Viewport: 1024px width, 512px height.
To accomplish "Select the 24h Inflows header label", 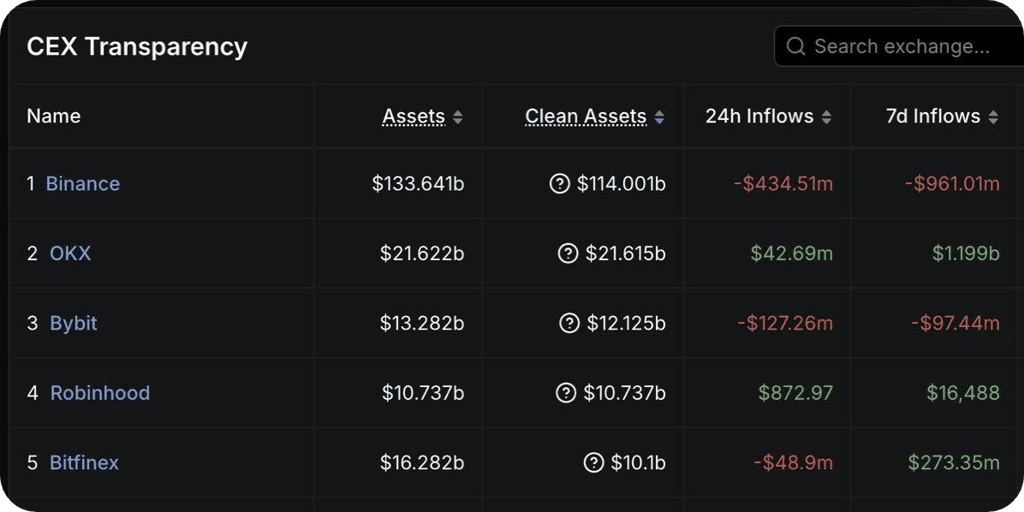I will pos(760,116).
